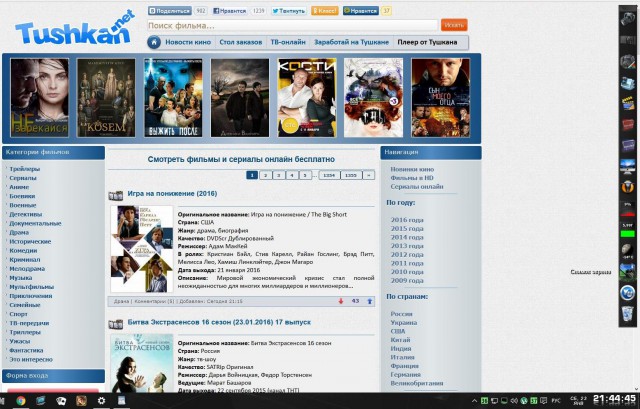Open Фильмы в HD in the navigation panel
Screen dimensions: 640x409
coord(412,178)
